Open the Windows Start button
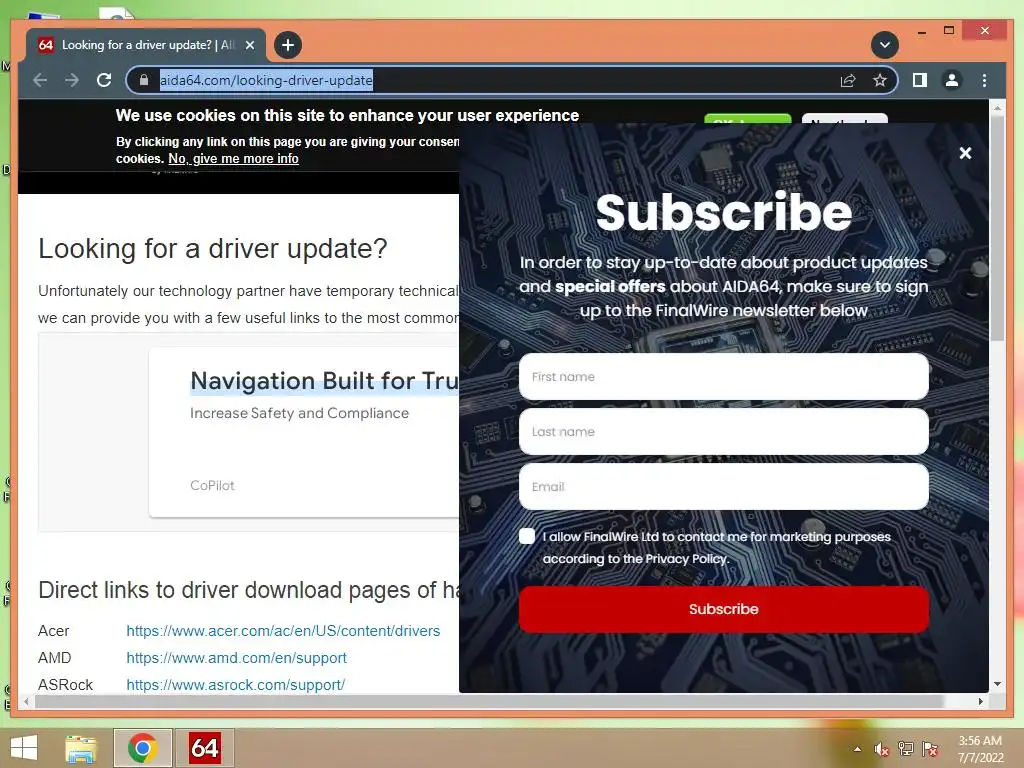Screen dimensions: 1024x768 (24, 748)
